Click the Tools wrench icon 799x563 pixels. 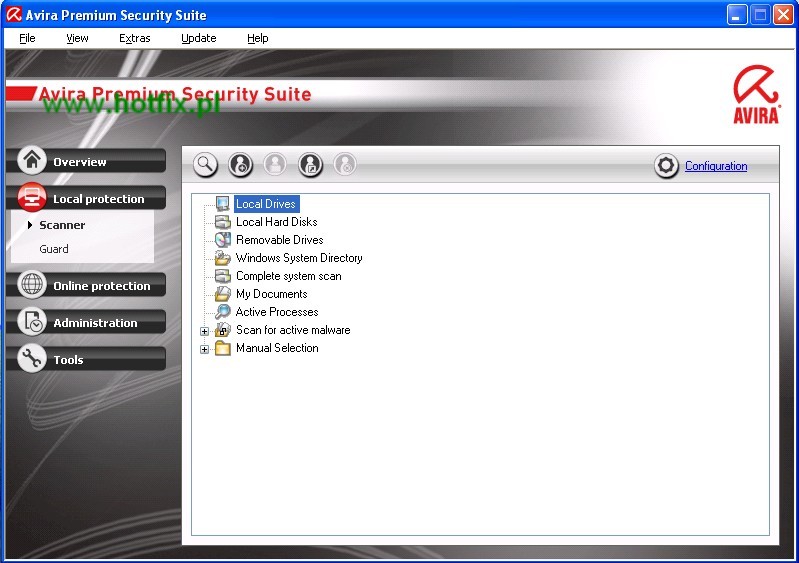pos(32,359)
